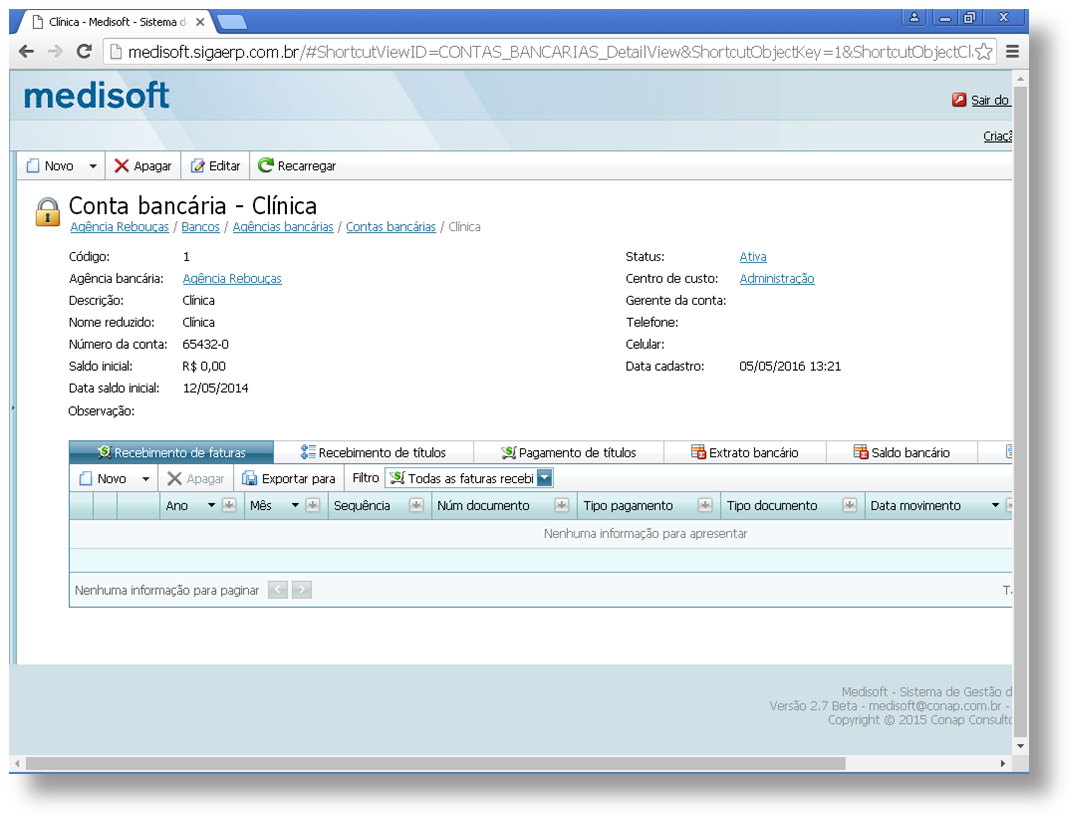Bookmark page with the star icon
Image resolution: width=1078 pixels, height=823 pixels.
pyautogui.click(x=984, y=52)
